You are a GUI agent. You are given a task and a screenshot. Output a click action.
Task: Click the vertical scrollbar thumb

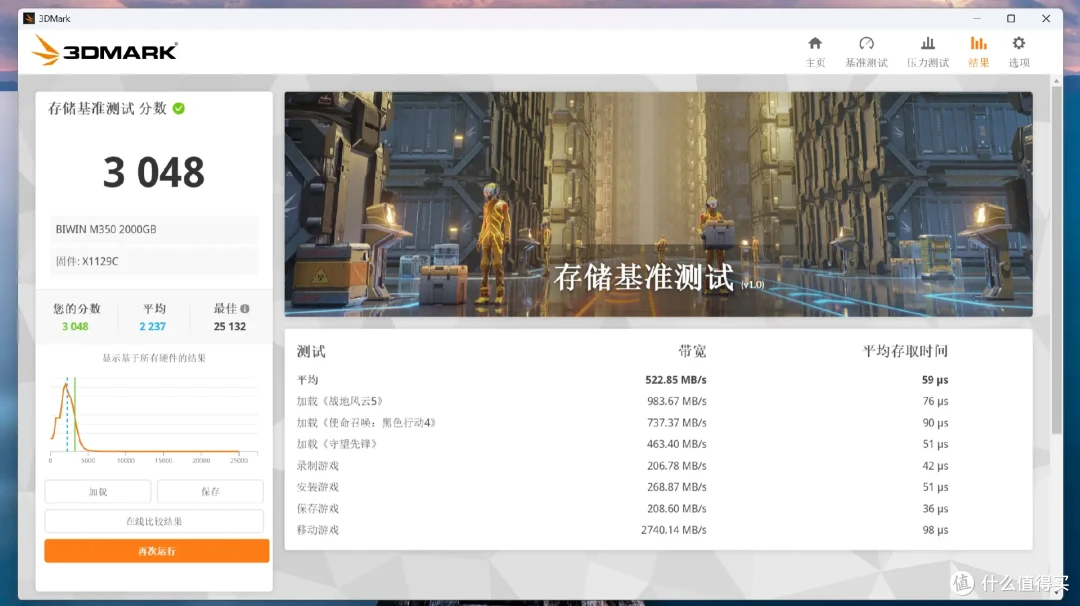click(1057, 260)
